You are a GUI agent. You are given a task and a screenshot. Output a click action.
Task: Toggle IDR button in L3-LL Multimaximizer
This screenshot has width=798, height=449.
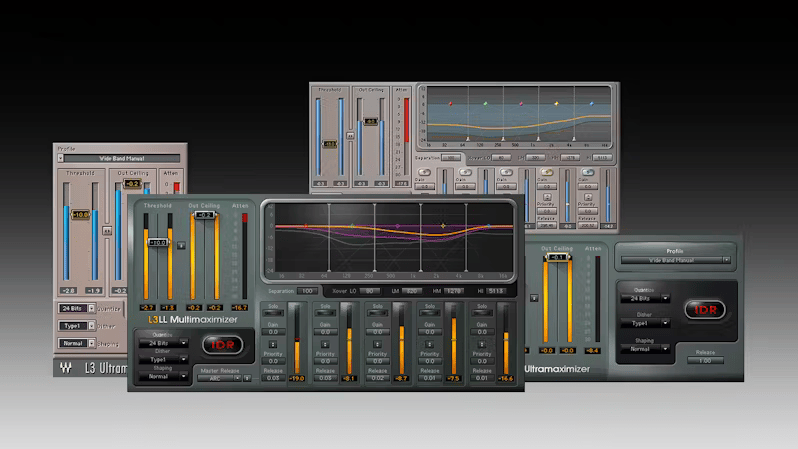tap(222, 345)
